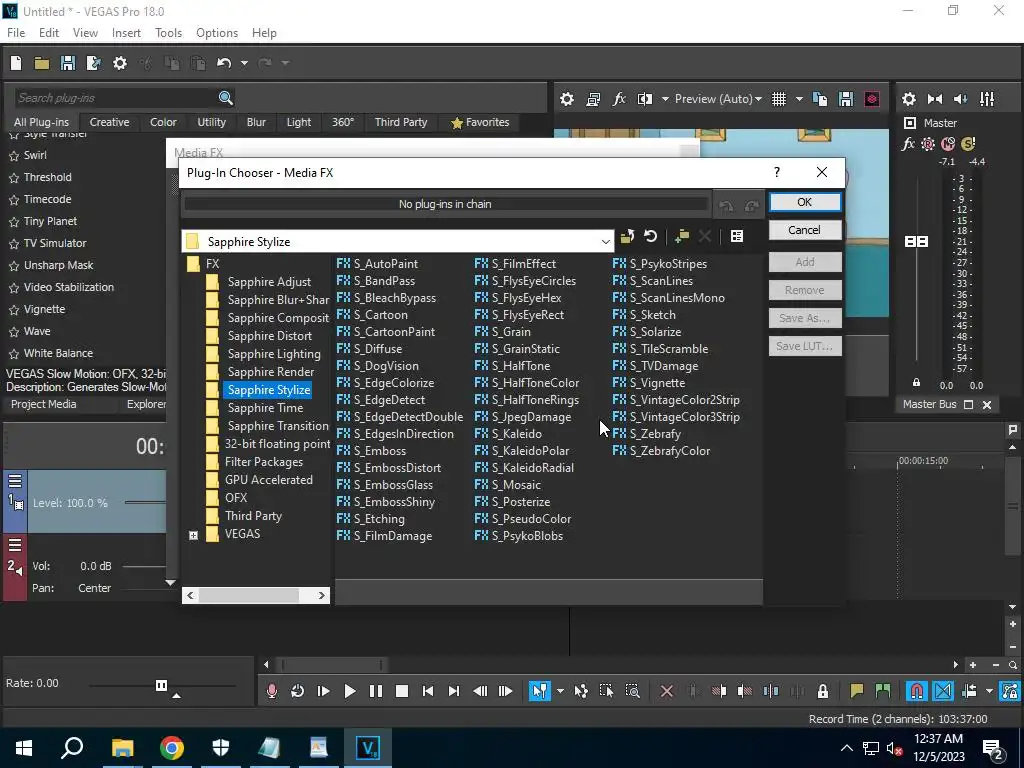The width and height of the screenshot is (1024, 768).
Task: Open track 2 hamburger menu
Action: 15,545
